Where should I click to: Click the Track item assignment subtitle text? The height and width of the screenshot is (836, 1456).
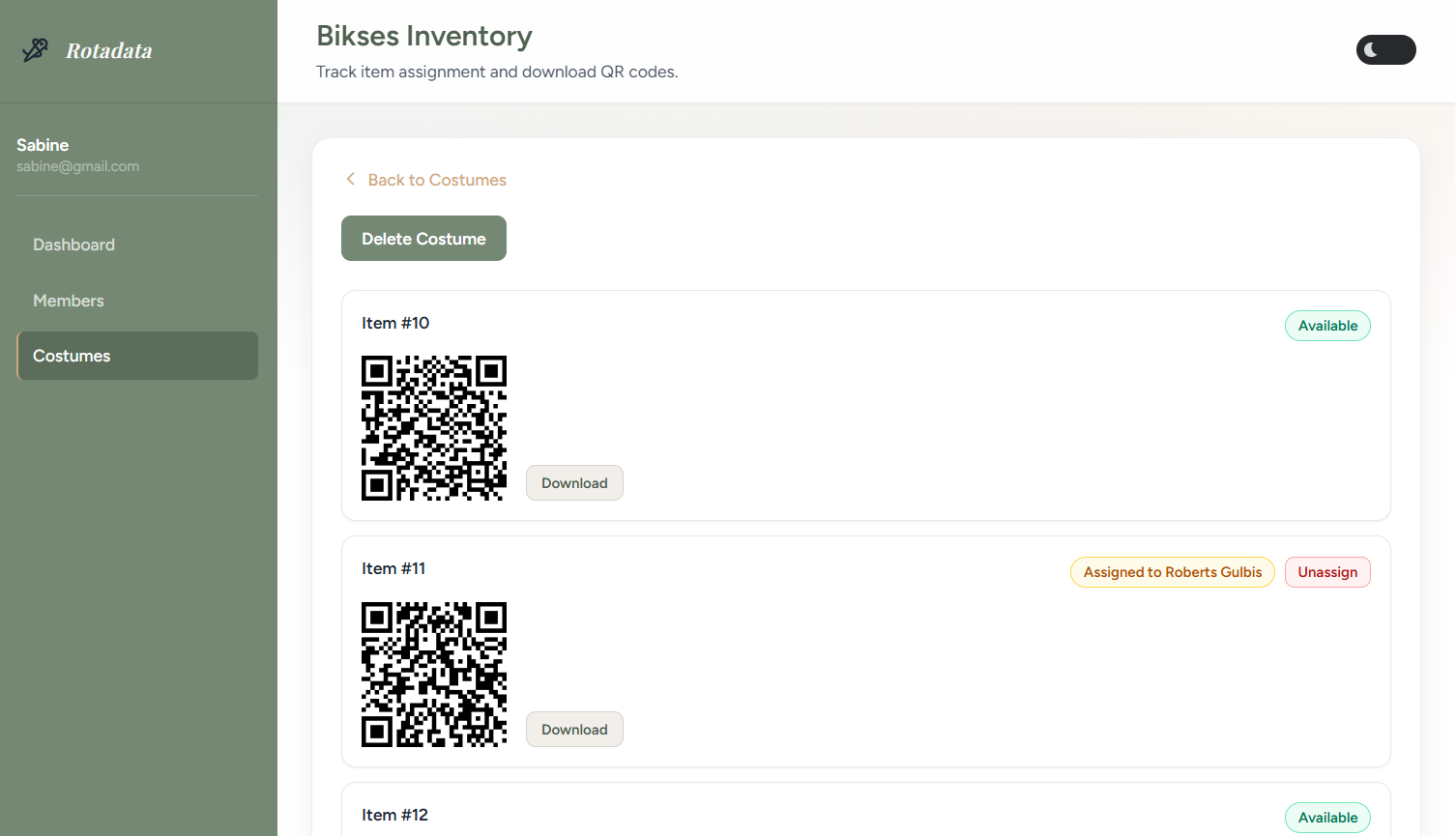point(497,72)
